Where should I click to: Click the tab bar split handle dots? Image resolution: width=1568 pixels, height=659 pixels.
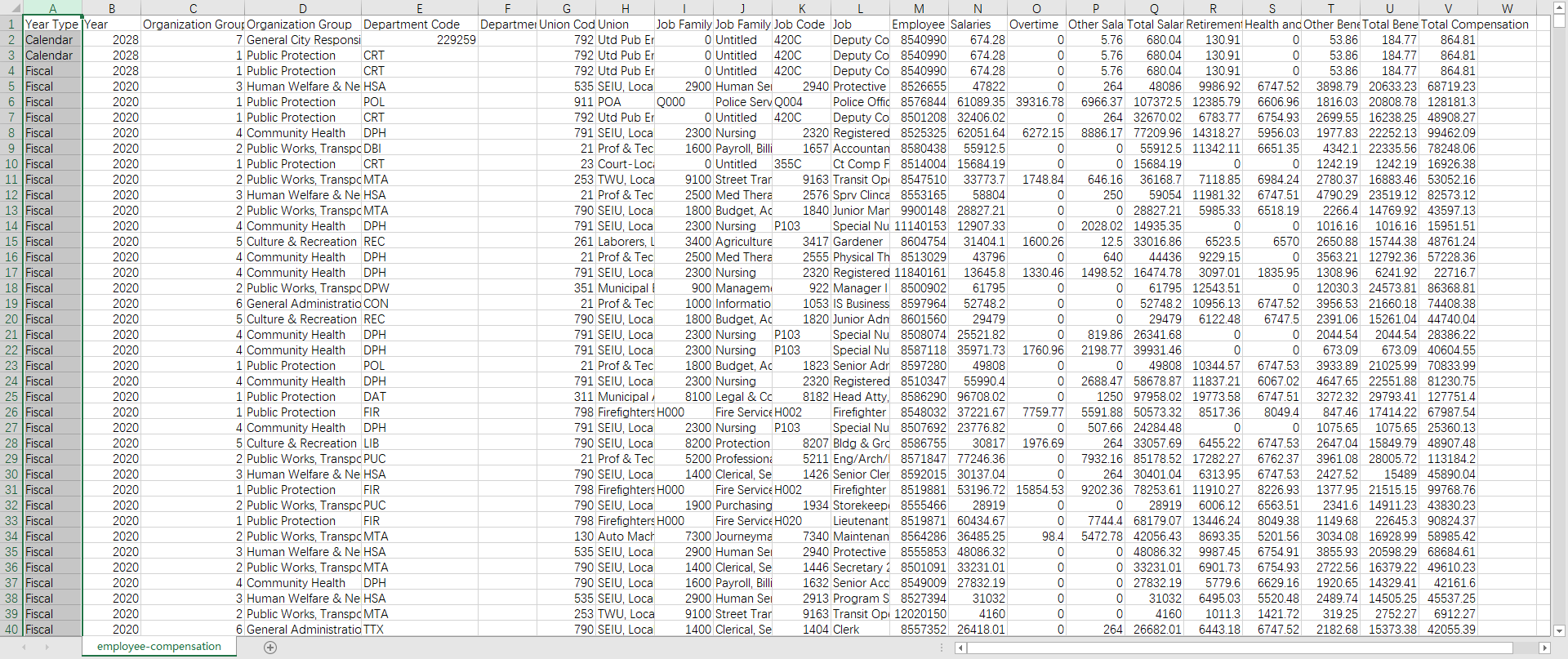[942, 648]
